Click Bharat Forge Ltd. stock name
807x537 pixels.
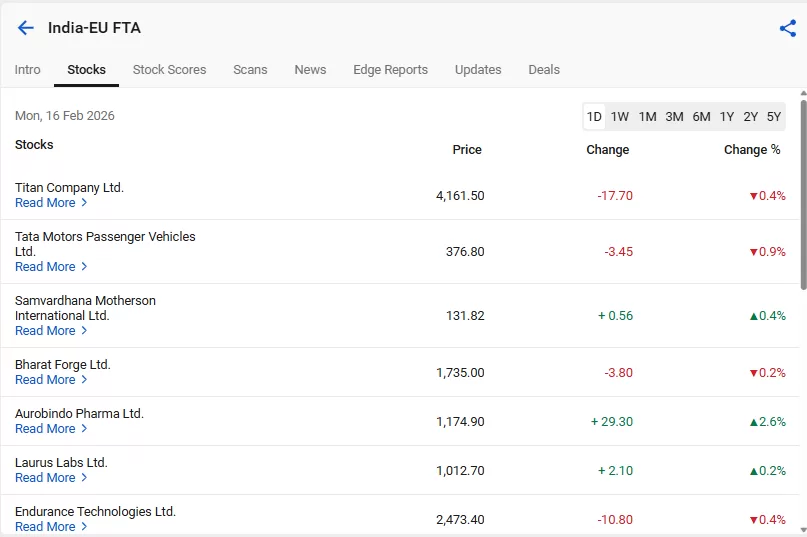pos(63,365)
